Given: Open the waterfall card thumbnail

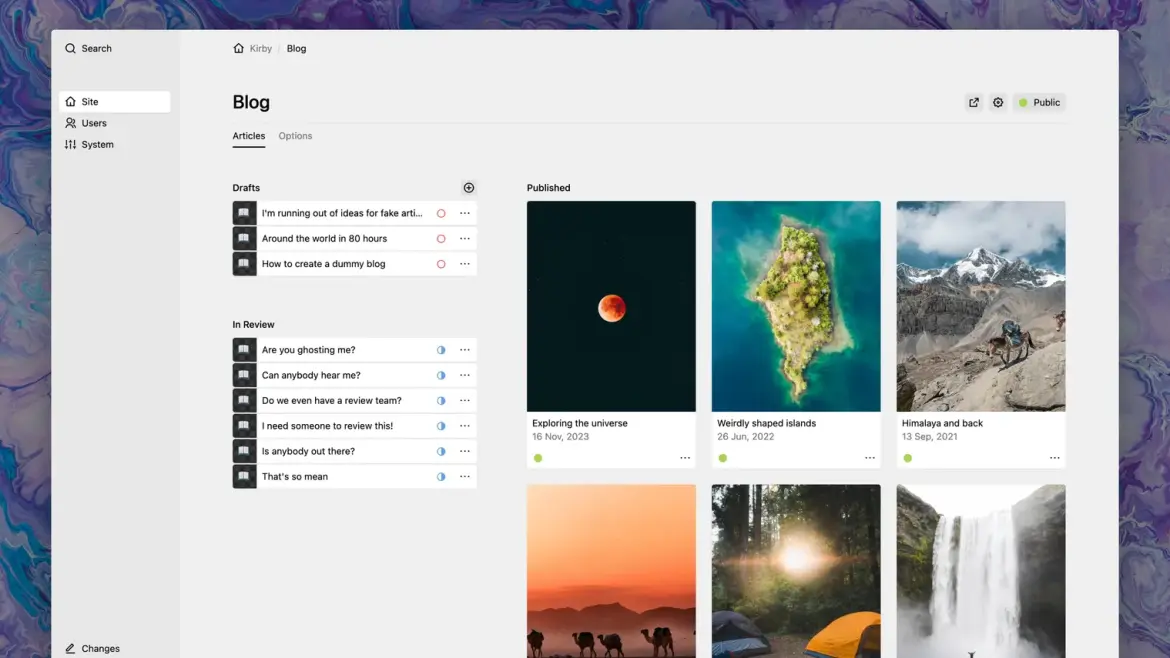Looking at the screenshot, I should click(981, 571).
